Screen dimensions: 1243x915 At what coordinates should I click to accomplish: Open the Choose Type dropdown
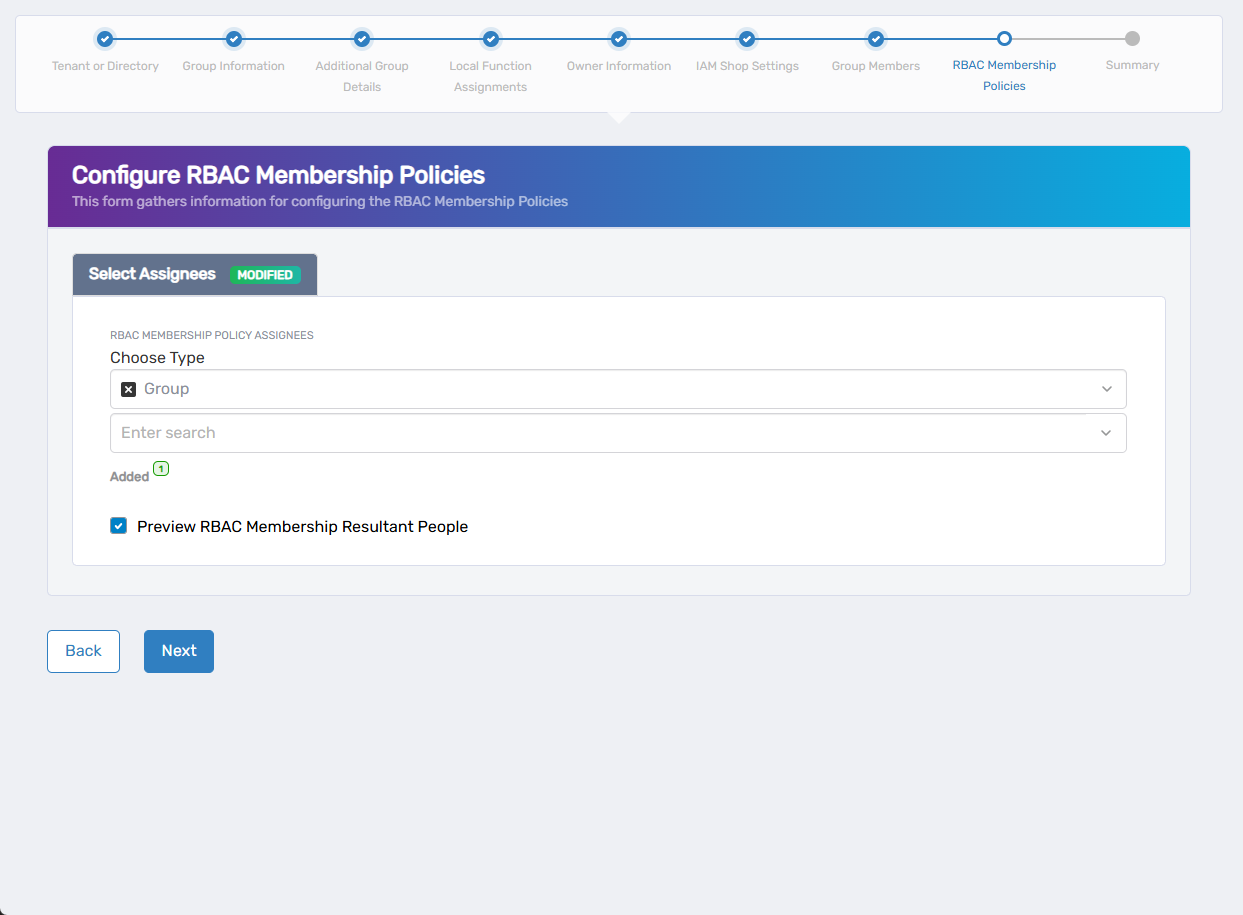click(617, 389)
